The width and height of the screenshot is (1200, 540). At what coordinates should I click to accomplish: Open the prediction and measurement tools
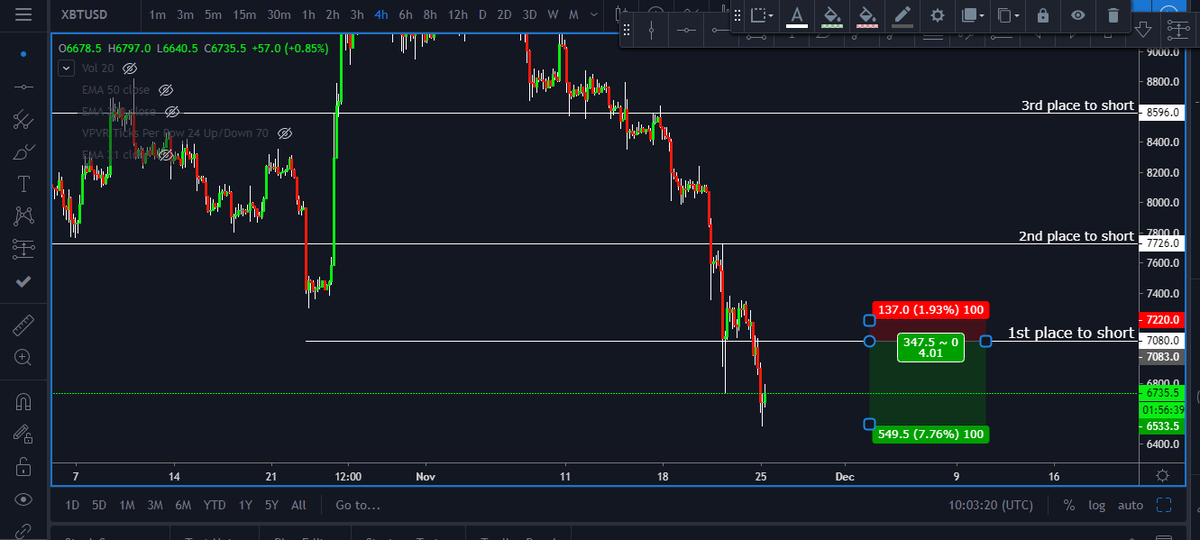(24, 249)
